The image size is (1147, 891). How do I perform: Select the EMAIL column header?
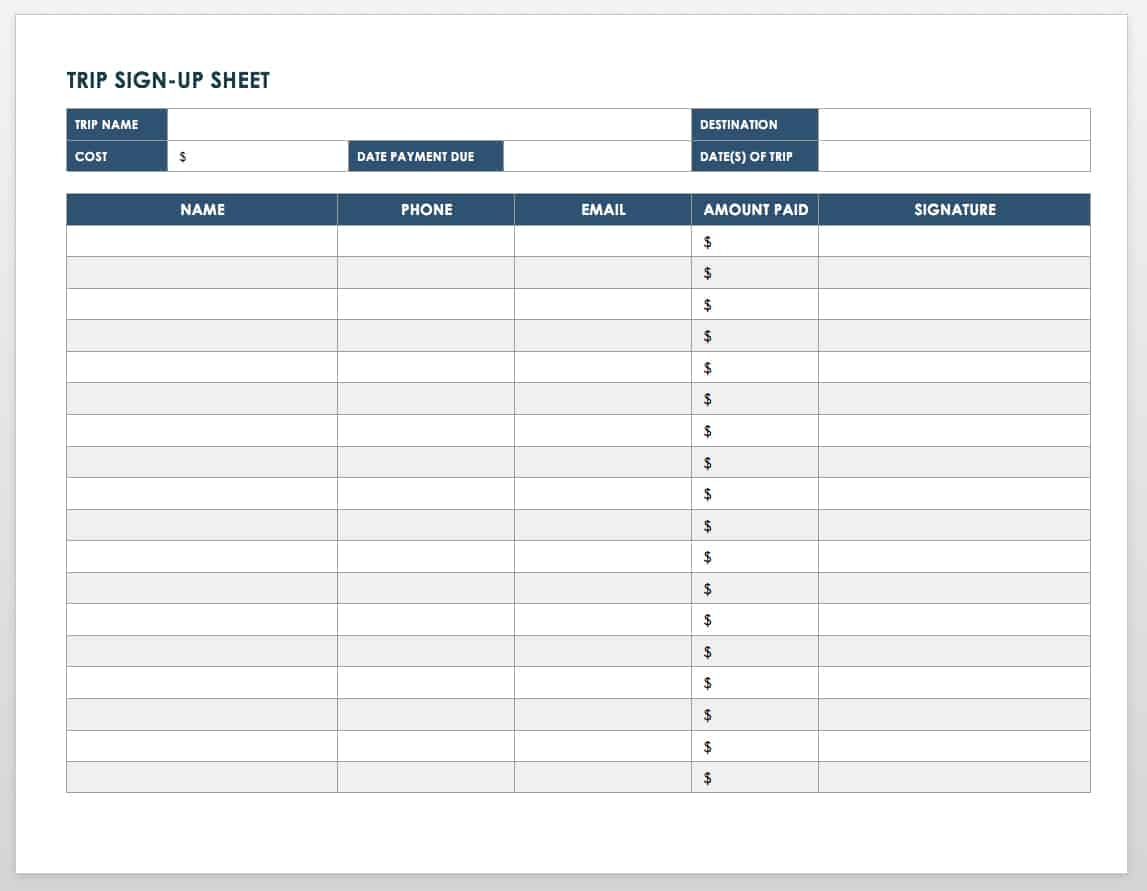click(x=601, y=210)
